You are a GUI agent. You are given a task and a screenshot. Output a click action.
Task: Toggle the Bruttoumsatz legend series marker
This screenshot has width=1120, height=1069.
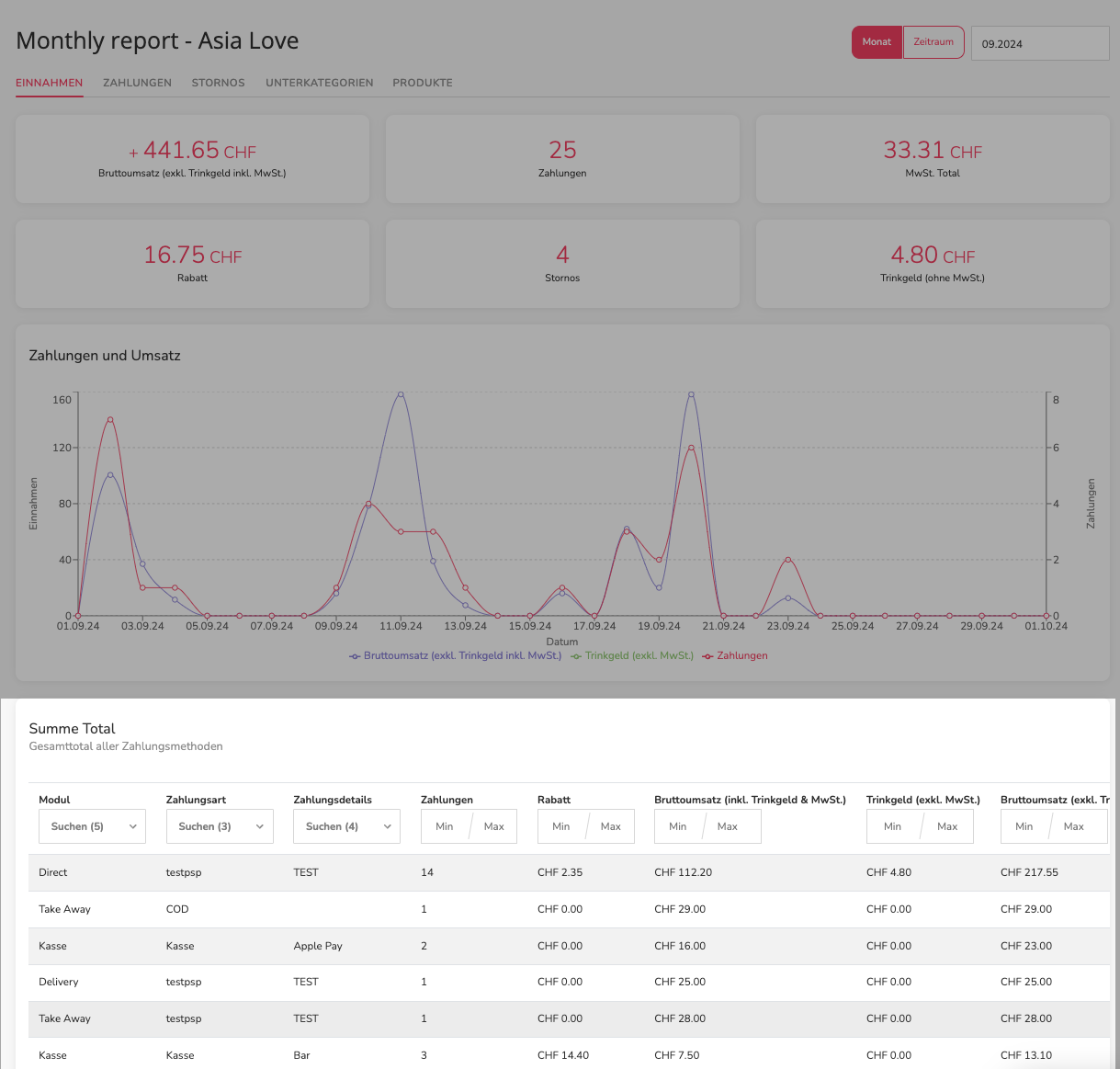coord(356,656)
